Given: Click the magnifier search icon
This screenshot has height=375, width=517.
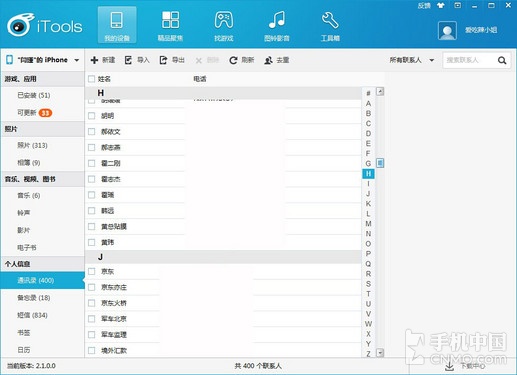Looking at the screenshot, I should (502, 60).
